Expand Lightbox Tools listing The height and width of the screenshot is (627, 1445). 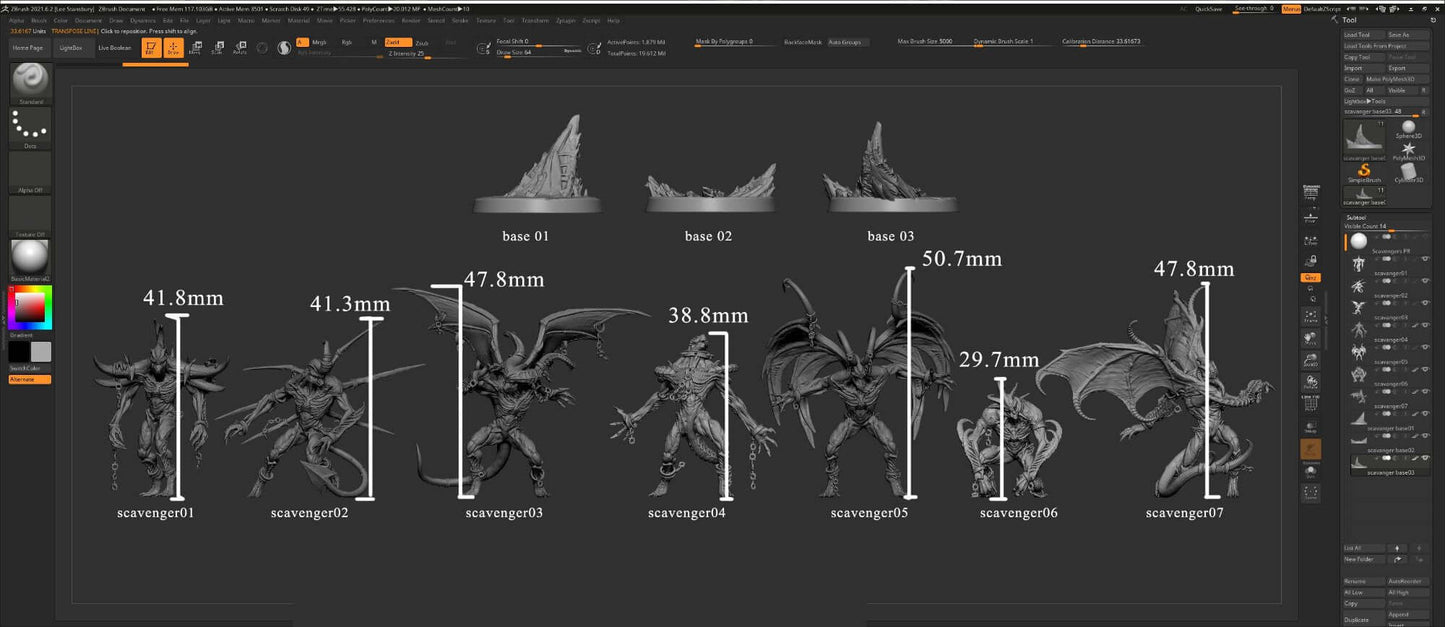pos(1365,101)
